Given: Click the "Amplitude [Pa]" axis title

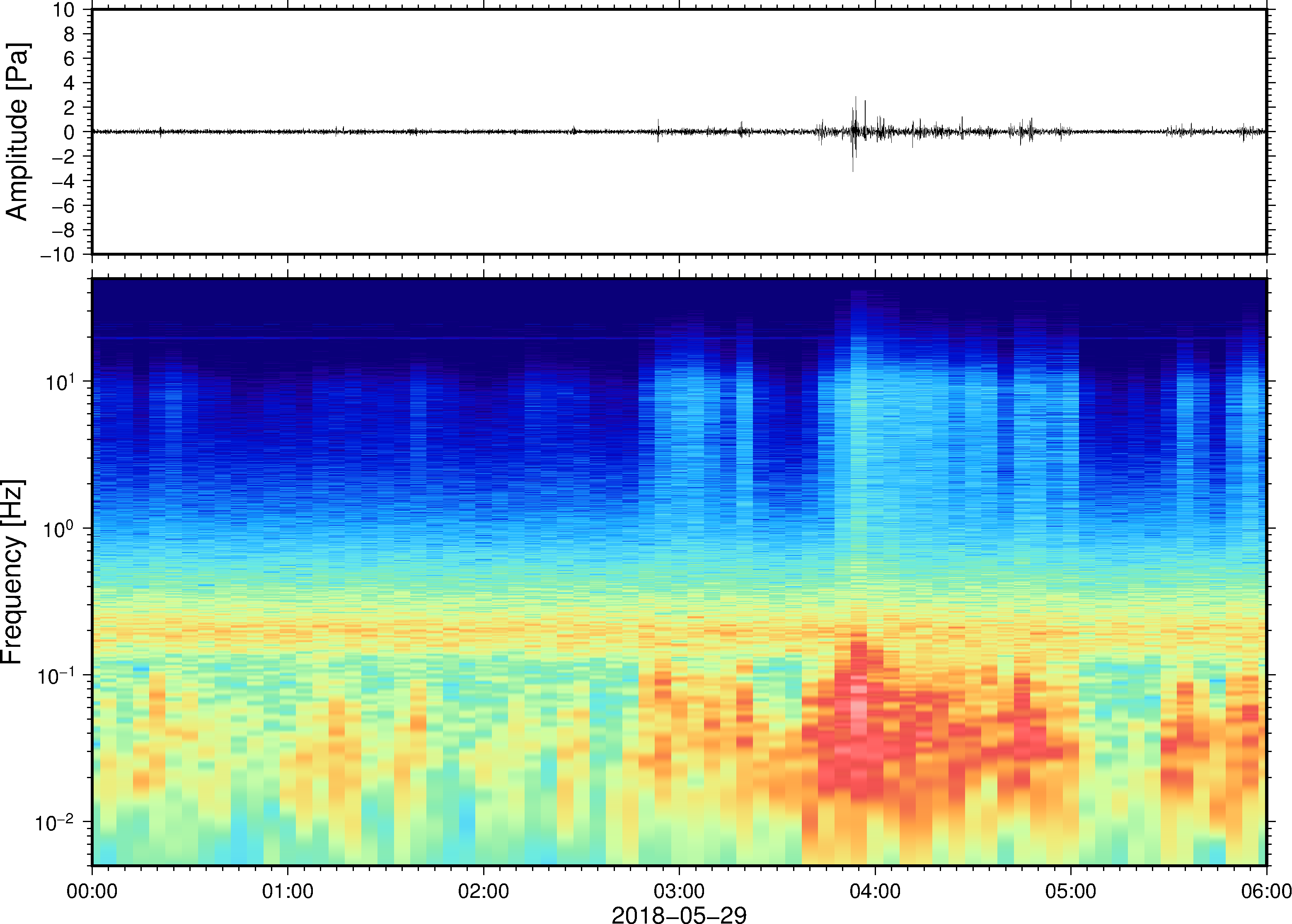Looking at the screenshot, I should [17, 132].
